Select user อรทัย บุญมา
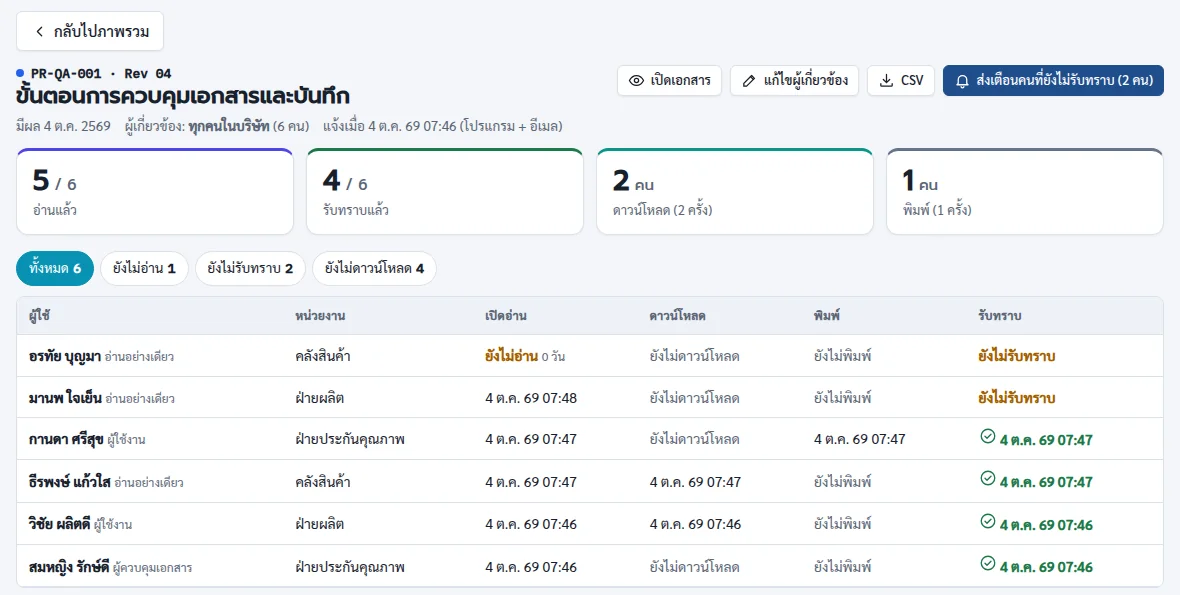The height and width of the screenshot is (595, 1180). [65, 357]
